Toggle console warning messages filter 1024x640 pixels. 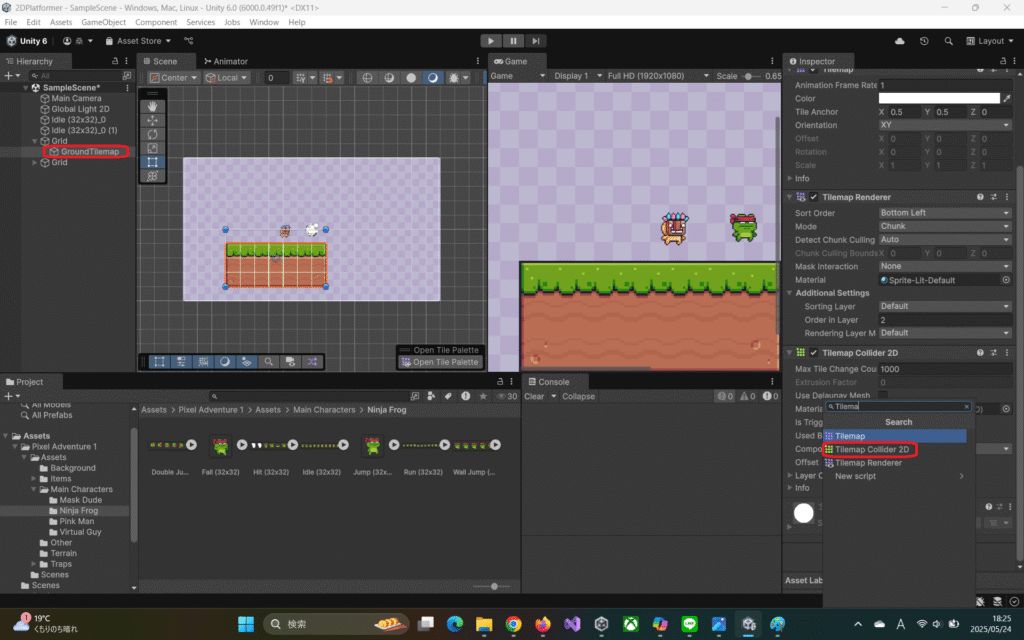click(x=748, y=396)
